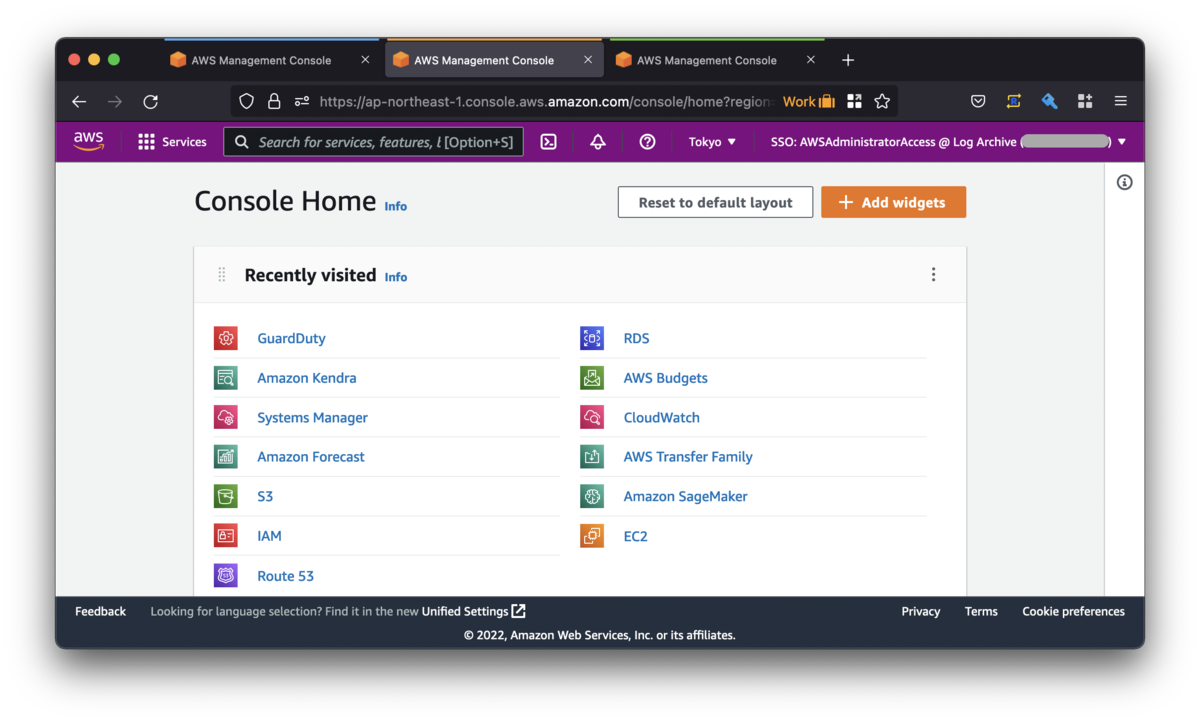Click the Add widgets button
This screenshot has height=722, width=1200.
[x=893, y=202]
